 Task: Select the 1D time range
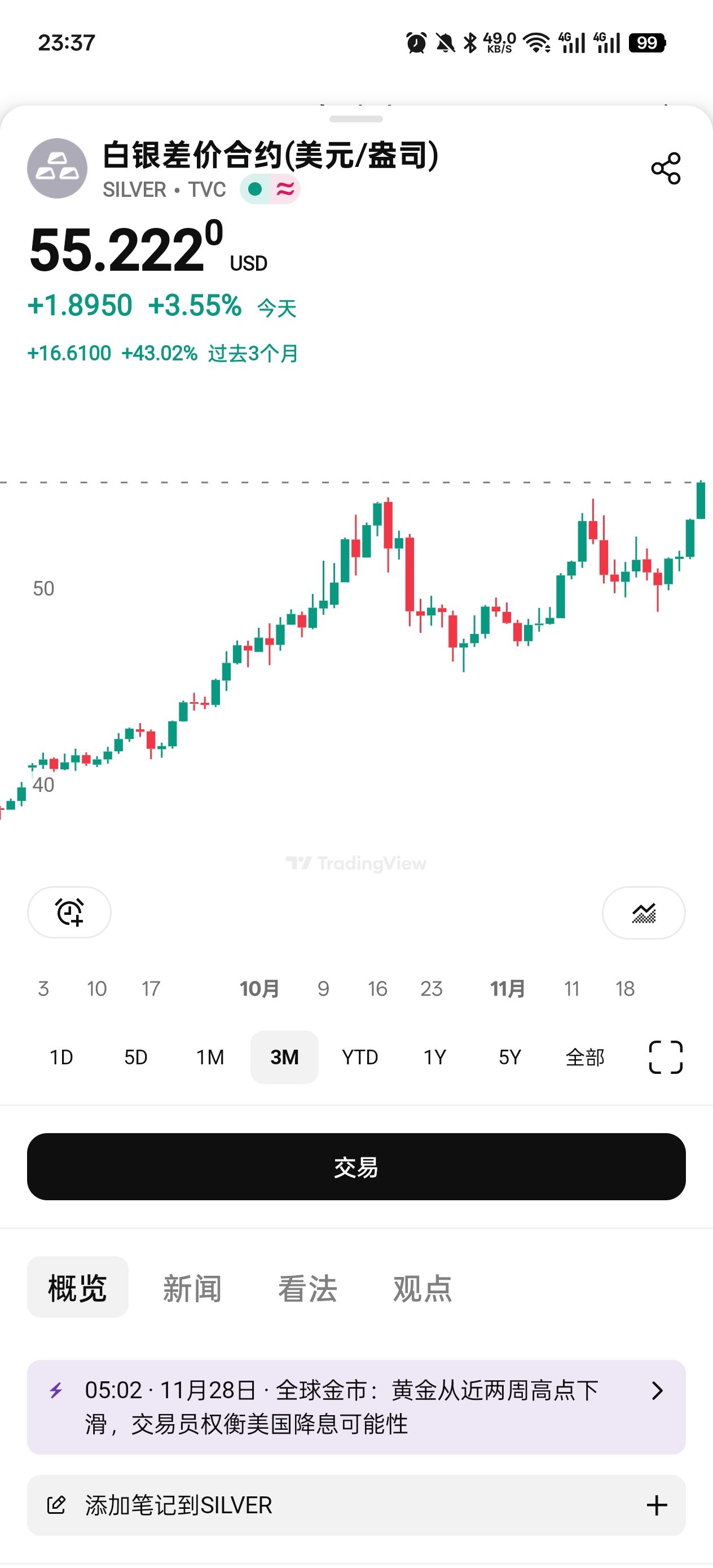tap(61, 1058)
